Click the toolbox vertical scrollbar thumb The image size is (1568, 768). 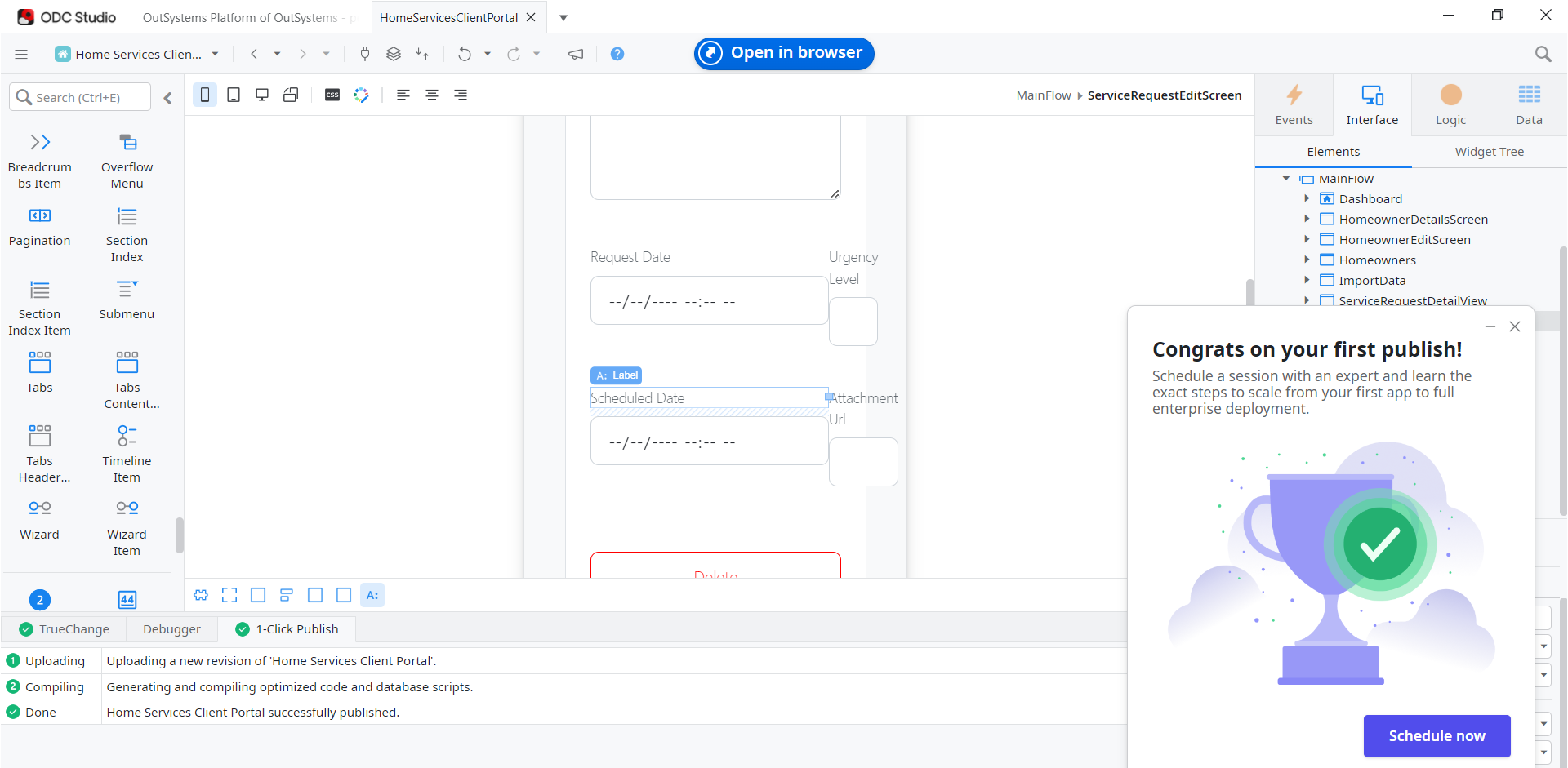(x=179, y=535)
